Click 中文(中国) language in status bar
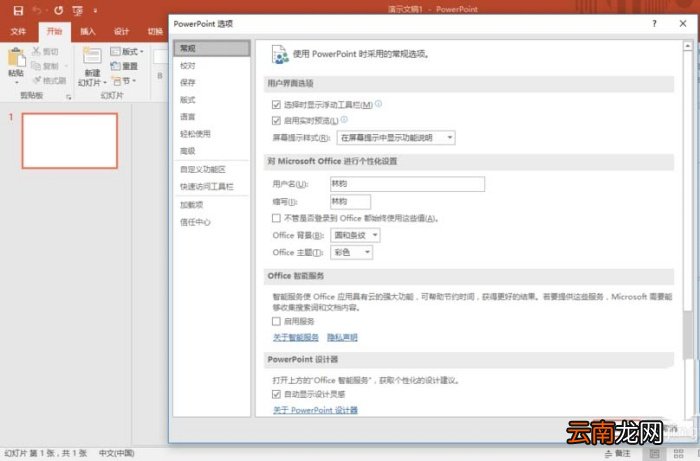700x461 pixels. click(x=117, y=453)
